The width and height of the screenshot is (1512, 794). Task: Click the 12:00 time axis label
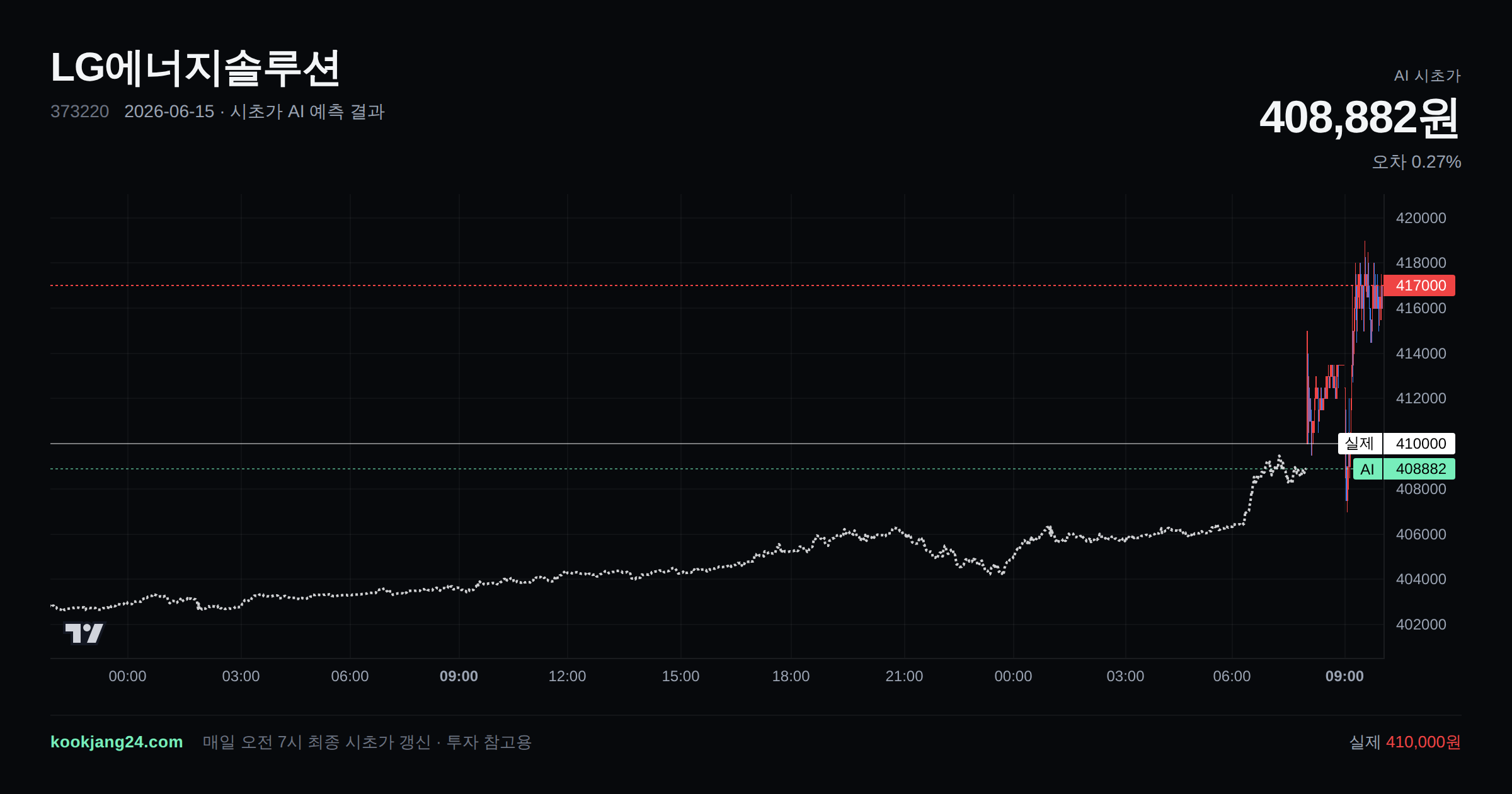point(567,676)
